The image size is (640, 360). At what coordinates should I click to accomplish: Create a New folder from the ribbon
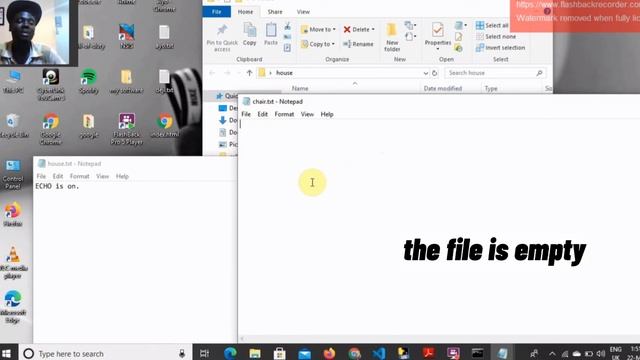coord(392,37)
